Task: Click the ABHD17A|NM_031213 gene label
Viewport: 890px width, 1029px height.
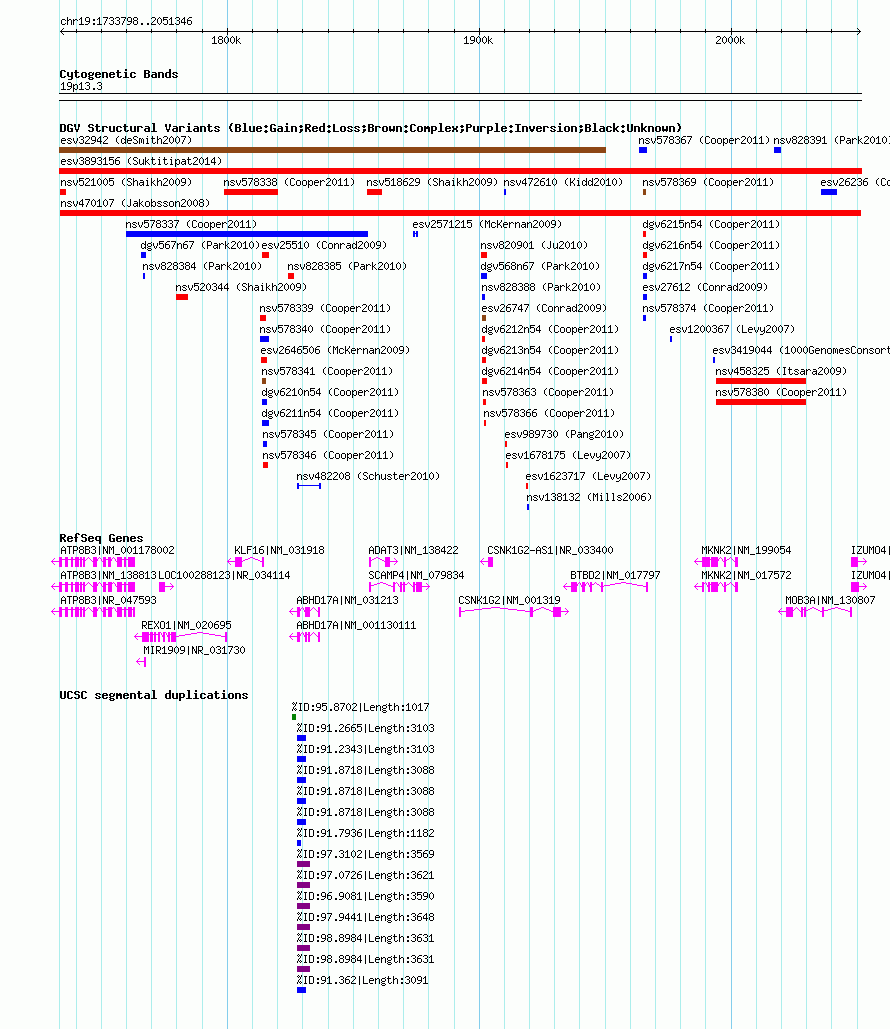Action: click(x=347, y=600)
